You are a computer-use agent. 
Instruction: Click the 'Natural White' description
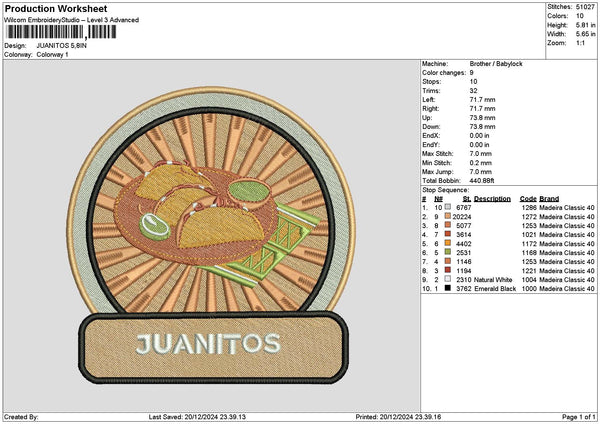pyautogui.click(x=493, y=280)
